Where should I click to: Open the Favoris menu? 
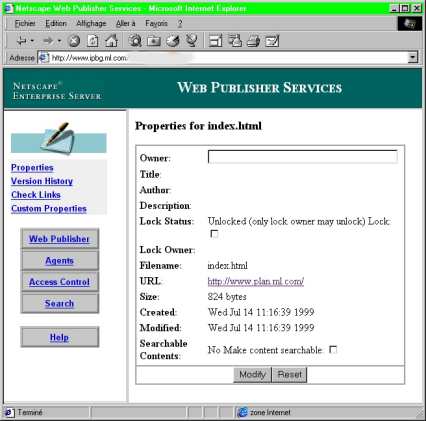tap(156, 24)
